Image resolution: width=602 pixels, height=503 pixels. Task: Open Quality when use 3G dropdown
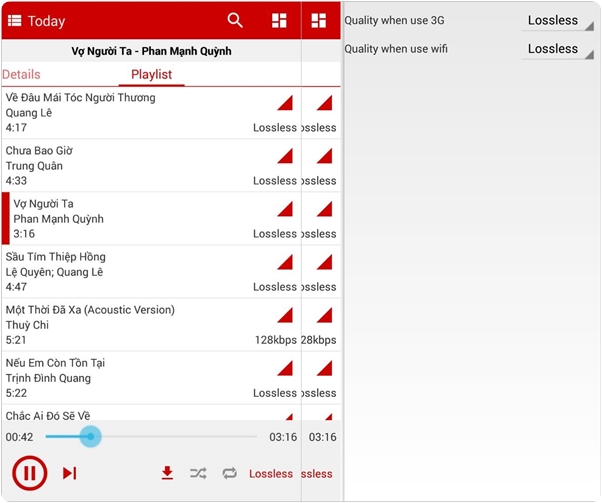click(x=558, y=21)
